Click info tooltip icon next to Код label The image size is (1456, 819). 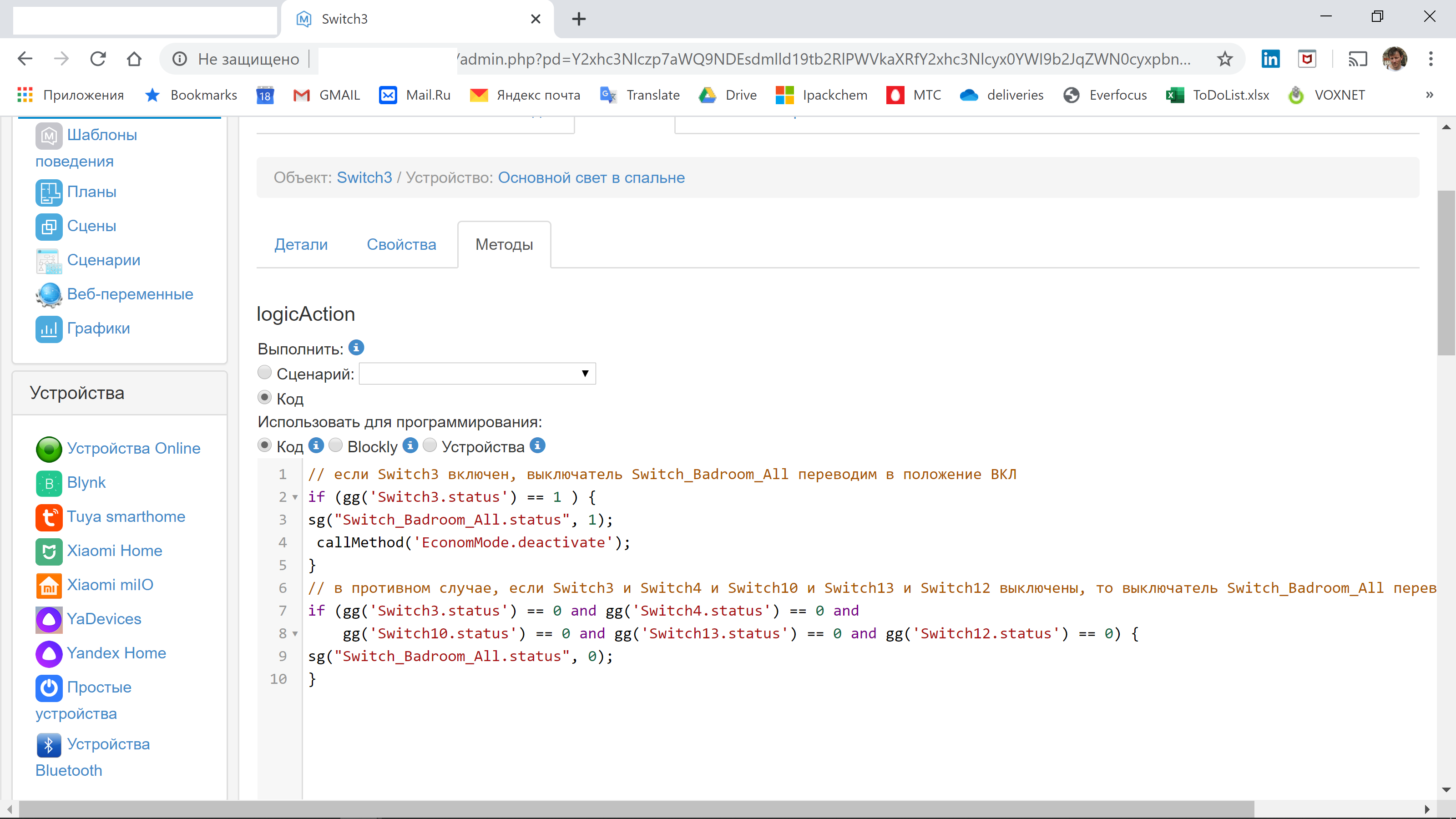click(316, 446)
